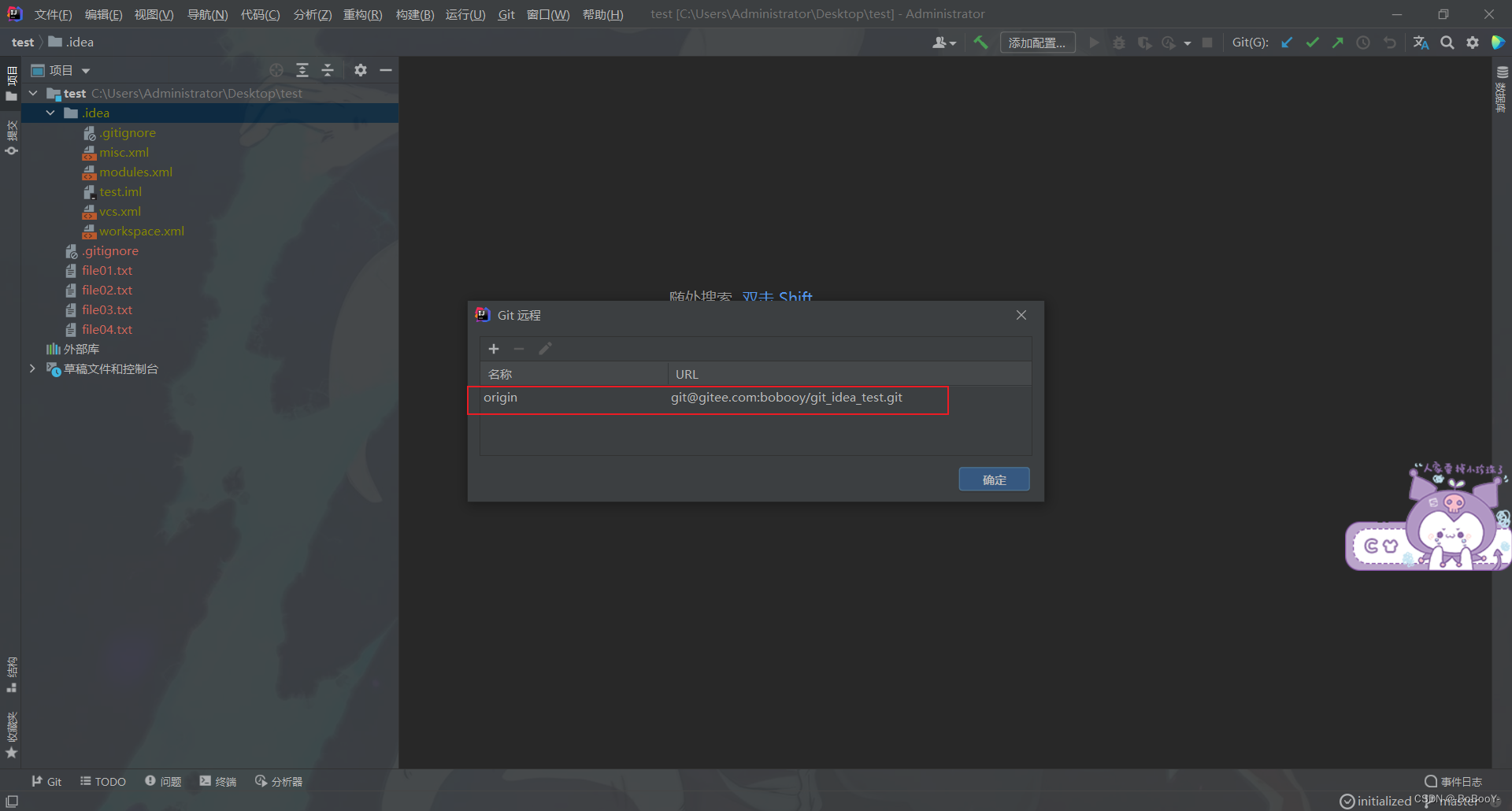The image size is (1512, 811).
Task: Click the Profiler run icon
Action: pyautogui.click(x=1169, y=43)
